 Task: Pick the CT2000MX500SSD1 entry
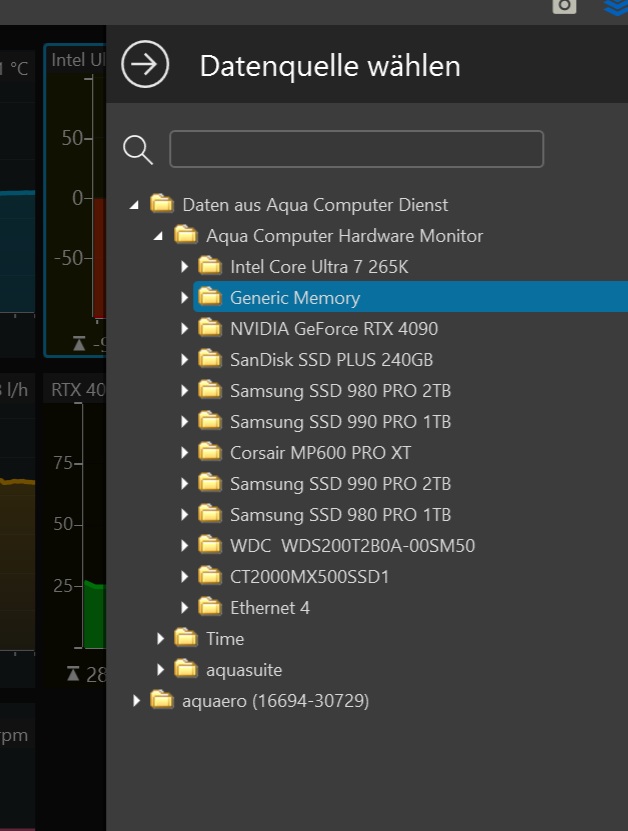(x=309, y=576)
